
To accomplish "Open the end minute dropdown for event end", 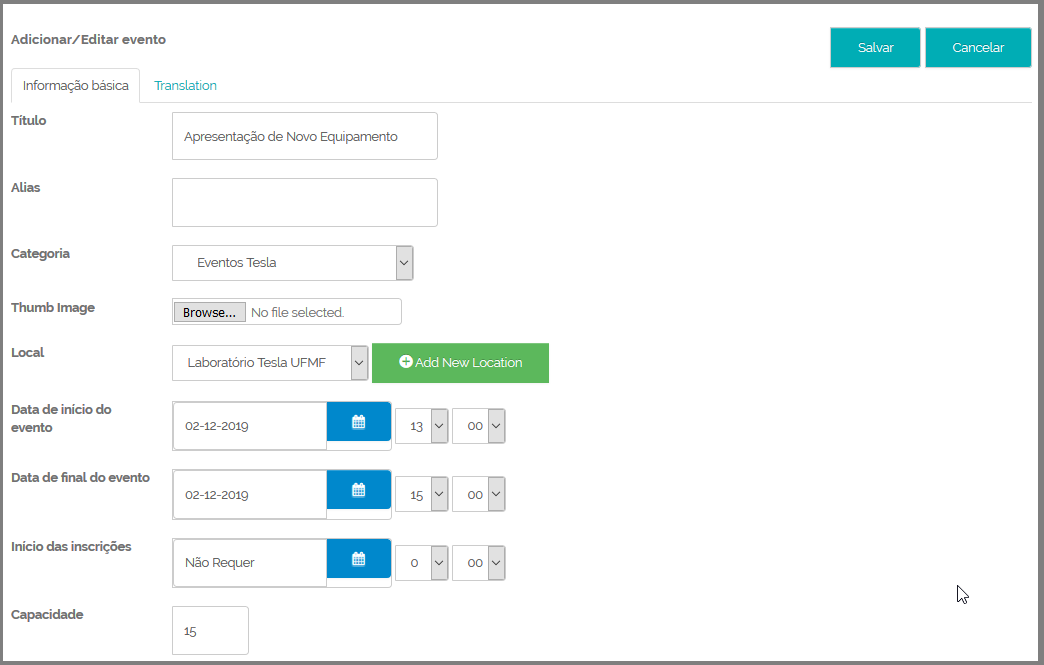I will pyautogui.click(x=479, y=495).
